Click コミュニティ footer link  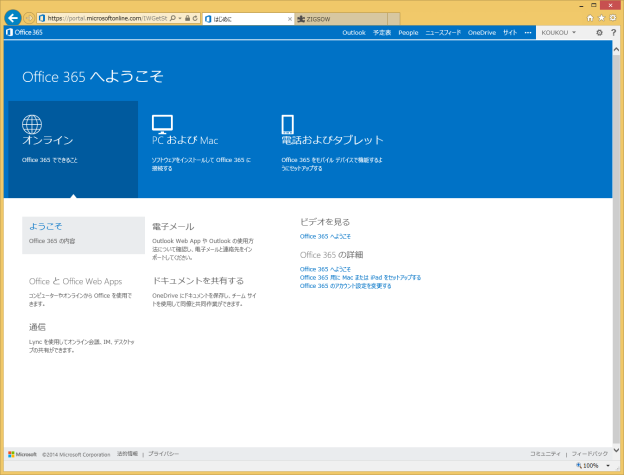[x=545, y=454]
